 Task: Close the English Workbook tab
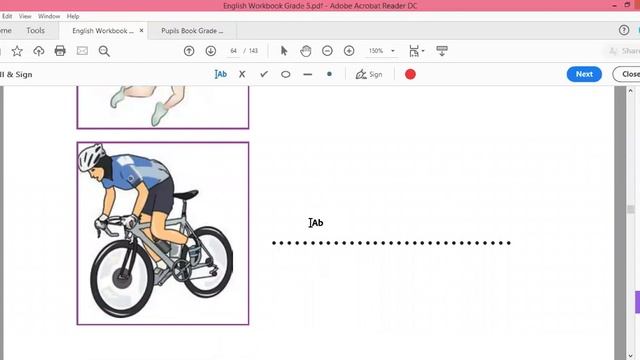point(141,31)
